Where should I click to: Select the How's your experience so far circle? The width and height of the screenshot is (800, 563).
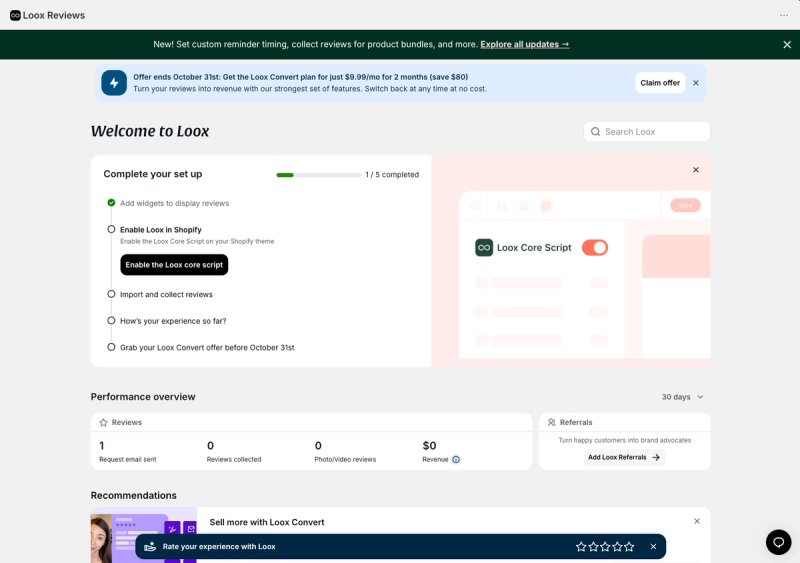[x=111, y=321]
